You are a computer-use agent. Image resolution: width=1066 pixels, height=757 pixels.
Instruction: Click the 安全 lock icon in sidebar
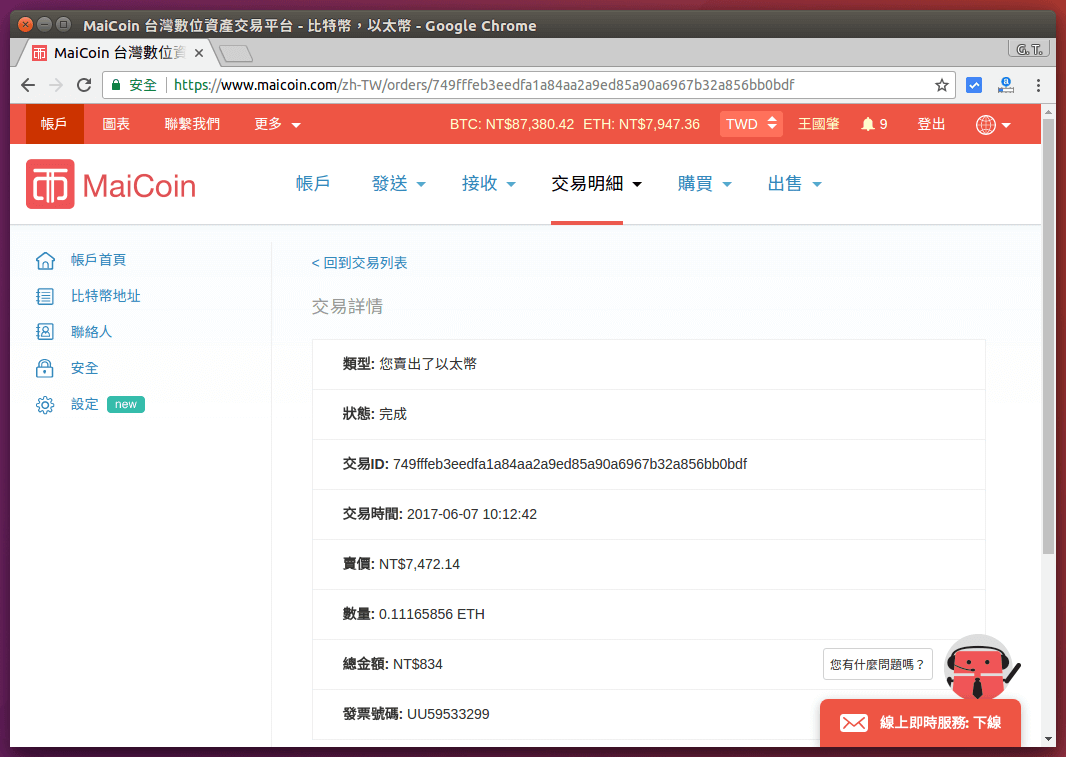point(44,367)
